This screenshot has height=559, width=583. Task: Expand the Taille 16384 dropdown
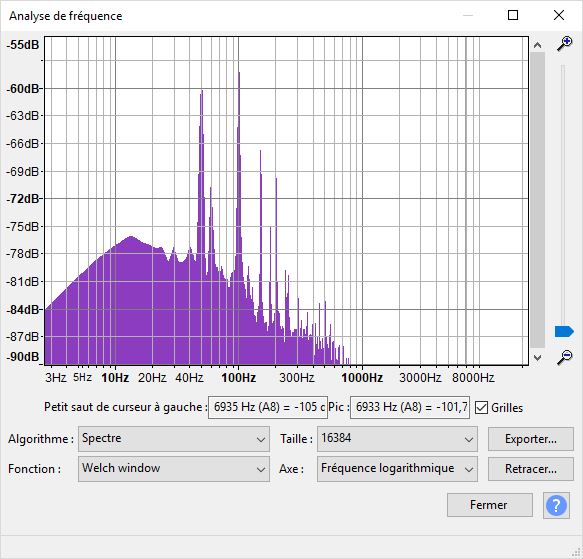coord(397,439)
